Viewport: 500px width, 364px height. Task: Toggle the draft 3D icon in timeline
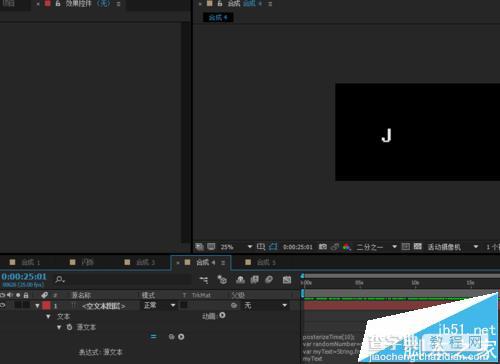[222, 280]
